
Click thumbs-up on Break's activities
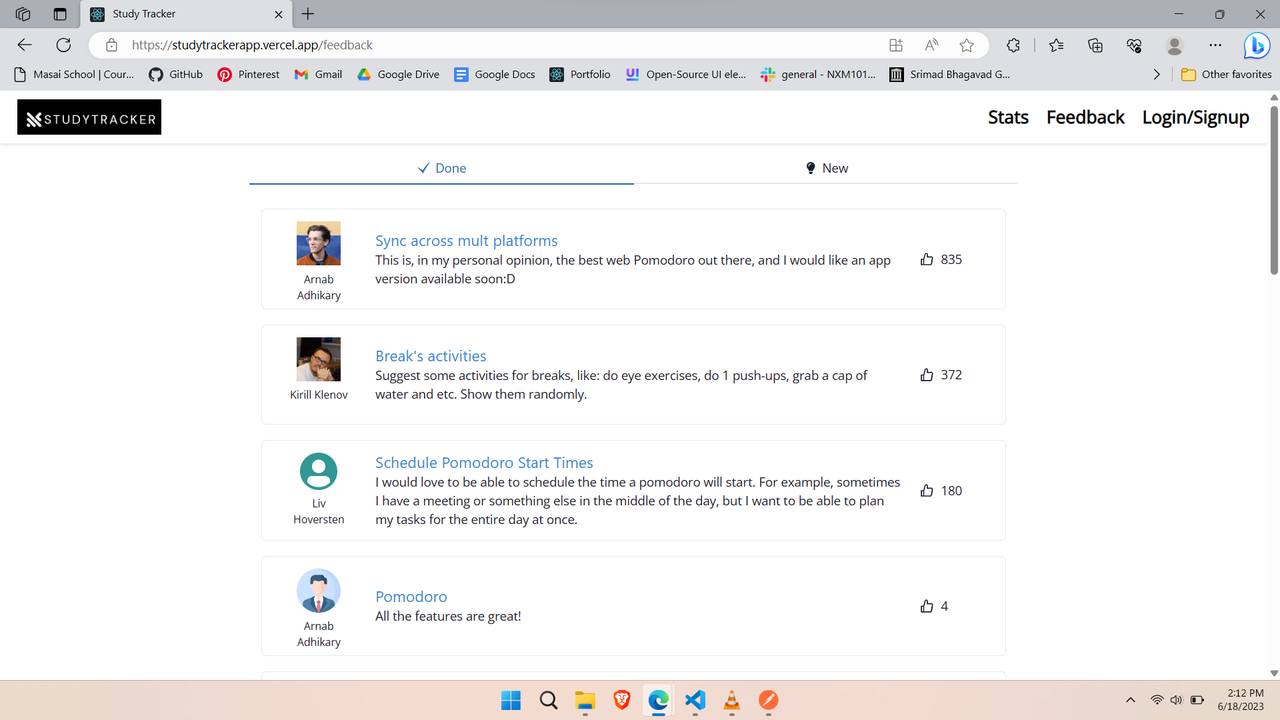927,375
